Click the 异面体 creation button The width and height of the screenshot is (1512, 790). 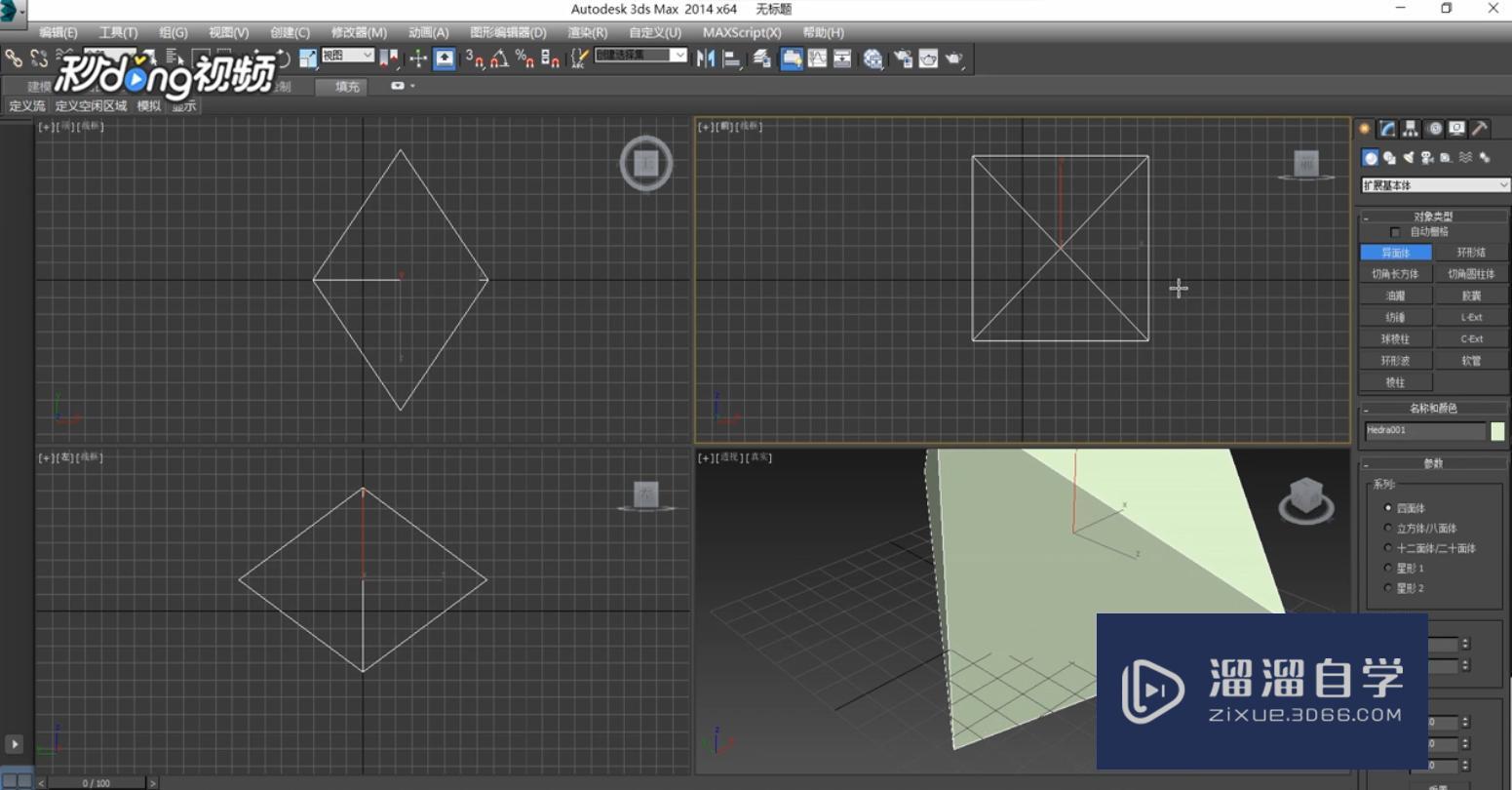coord(1397,252)
